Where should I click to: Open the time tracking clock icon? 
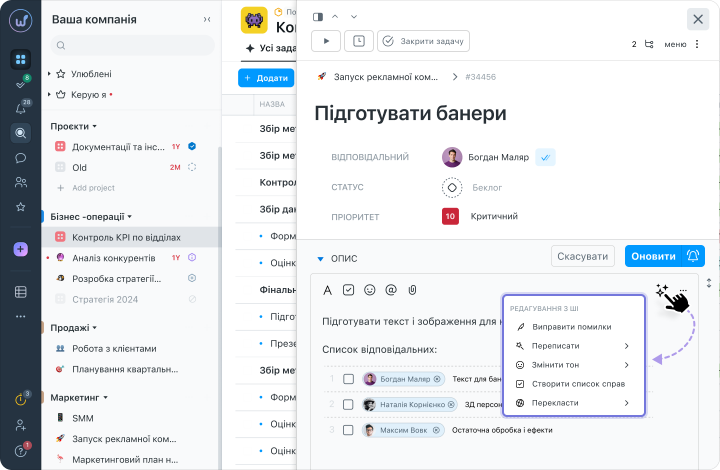point(359,41)
